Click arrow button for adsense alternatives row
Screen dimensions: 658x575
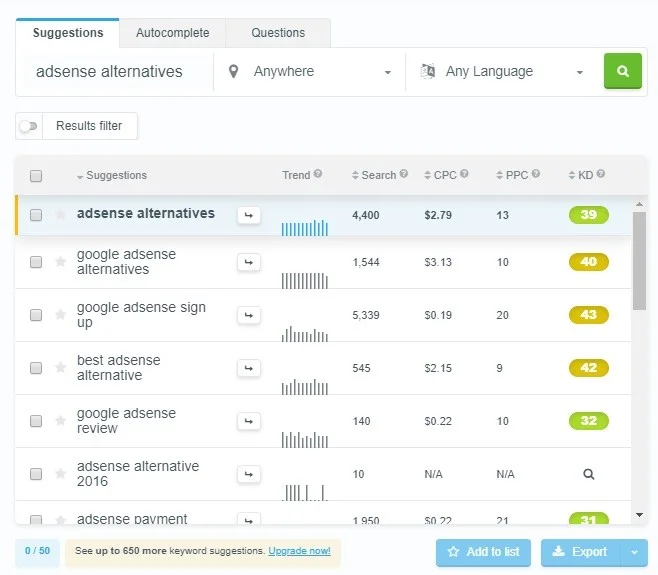click(249, 215)
